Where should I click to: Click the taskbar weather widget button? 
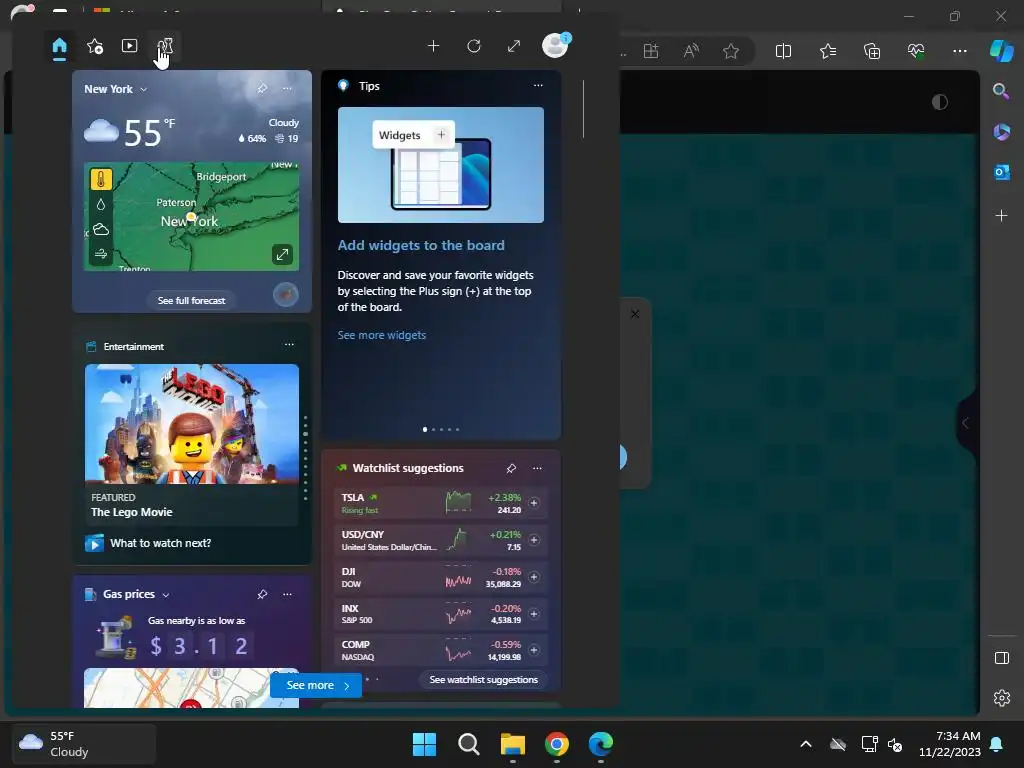pyautogui.click(x=84, y=744)
